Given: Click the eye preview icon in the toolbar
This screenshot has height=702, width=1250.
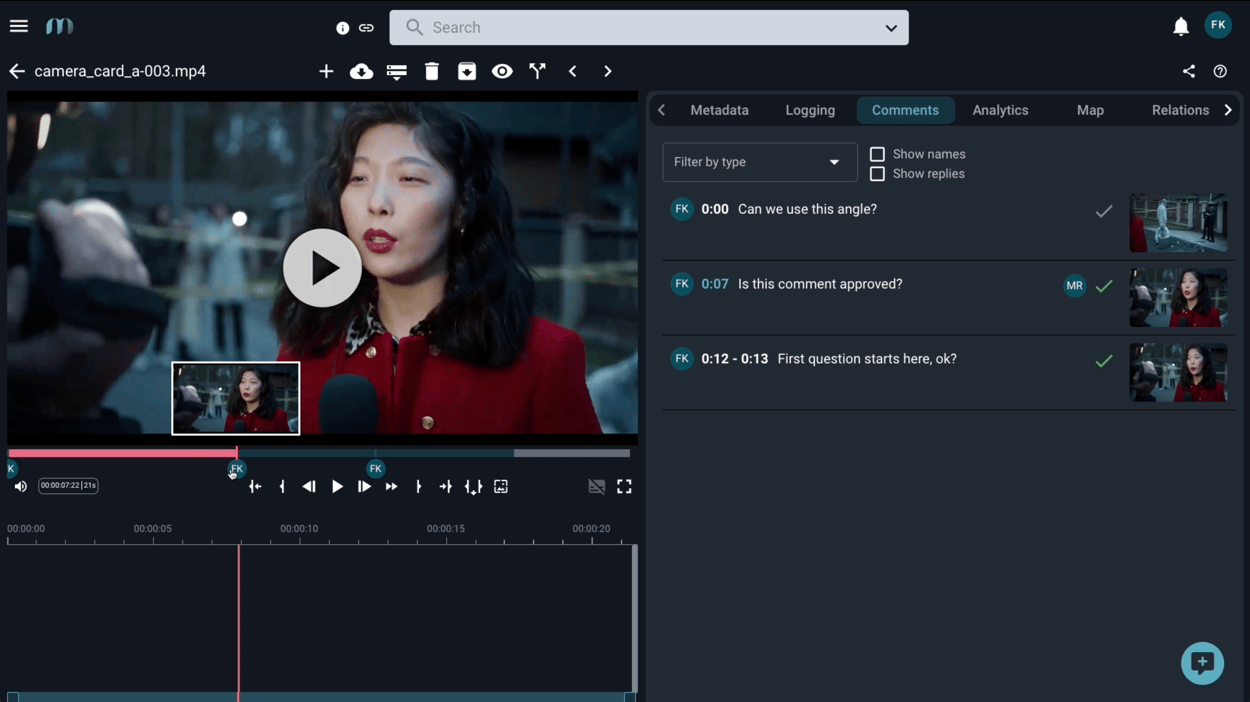Looking at the screenshot, I should point(502,71).
